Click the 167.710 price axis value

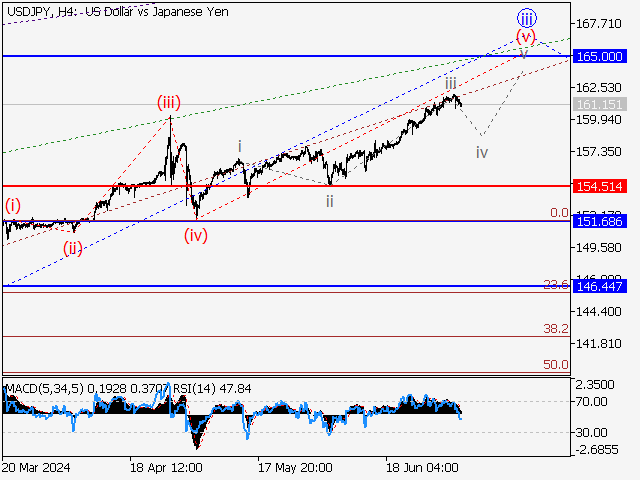(598, 24)
